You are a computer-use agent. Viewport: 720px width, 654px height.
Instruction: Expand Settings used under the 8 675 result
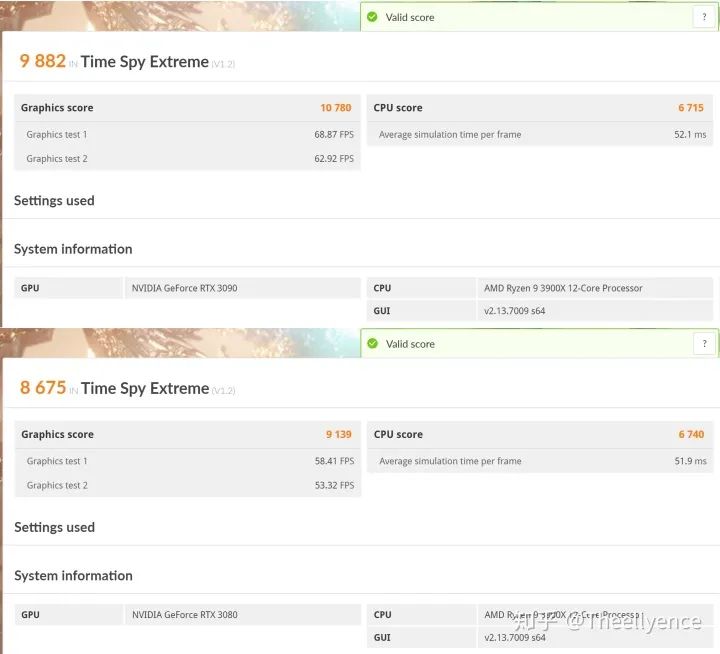pos(54,528)
